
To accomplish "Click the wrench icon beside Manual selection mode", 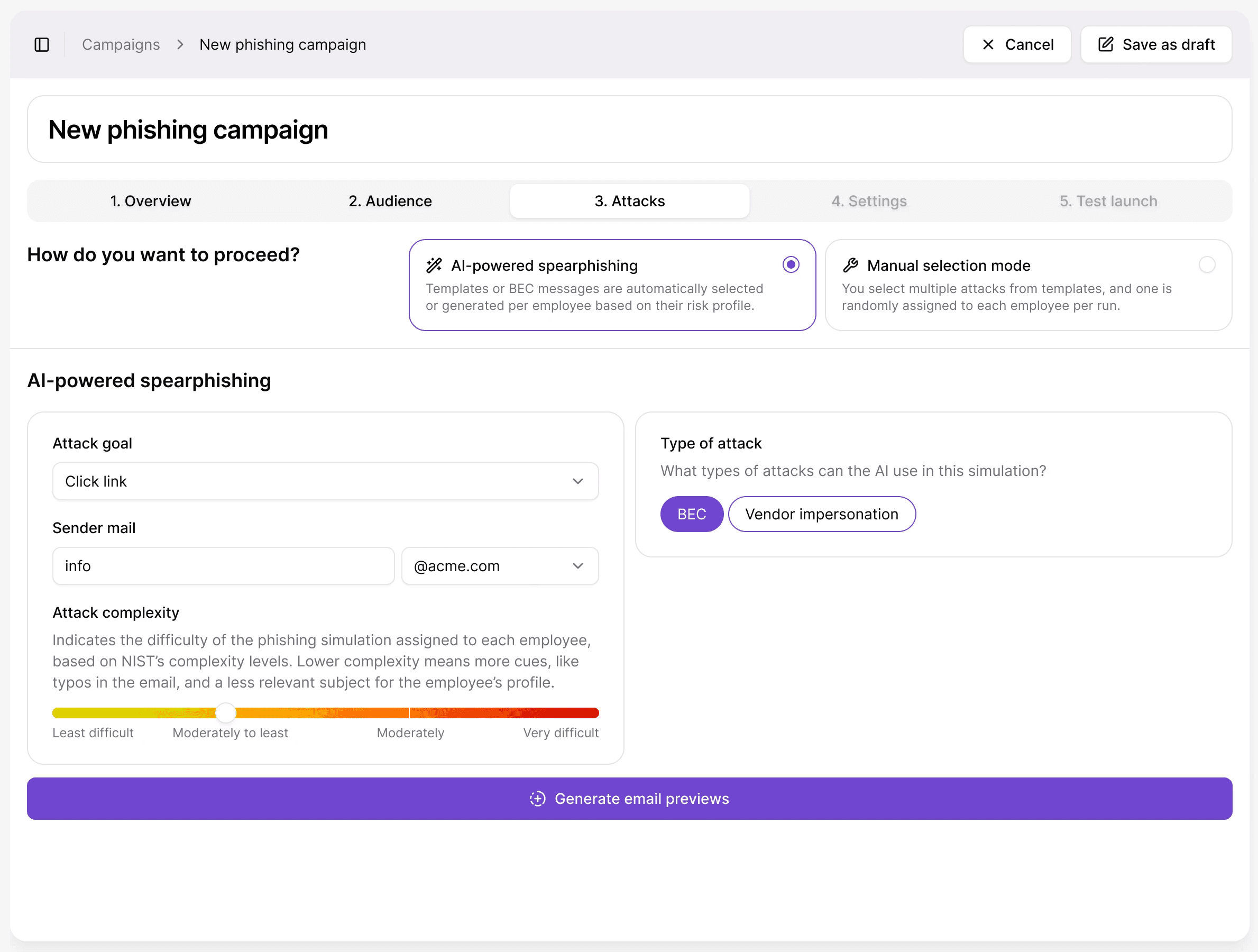I will point(850,265).
